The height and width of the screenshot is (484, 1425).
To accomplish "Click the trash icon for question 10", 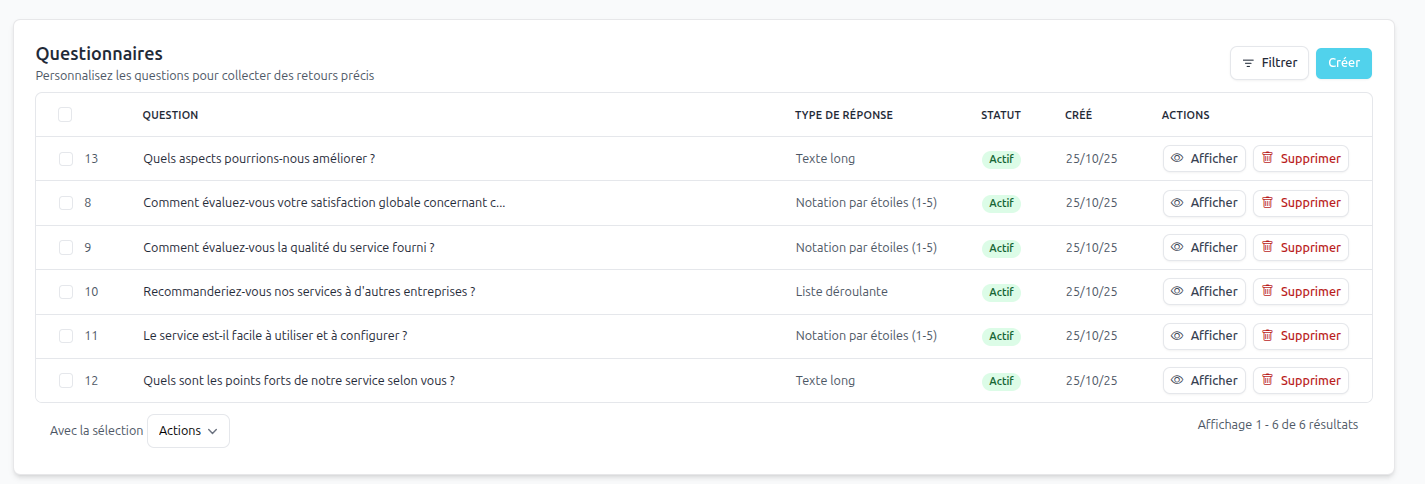I will pos(1267,291).
